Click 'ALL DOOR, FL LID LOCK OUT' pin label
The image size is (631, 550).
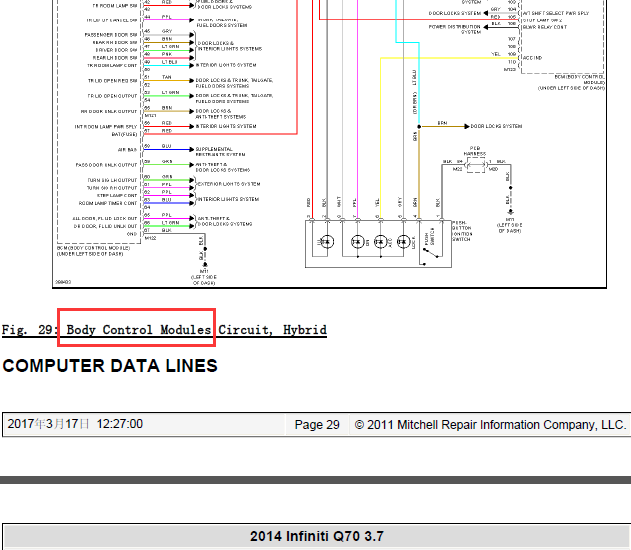click(x=105, y=218)
